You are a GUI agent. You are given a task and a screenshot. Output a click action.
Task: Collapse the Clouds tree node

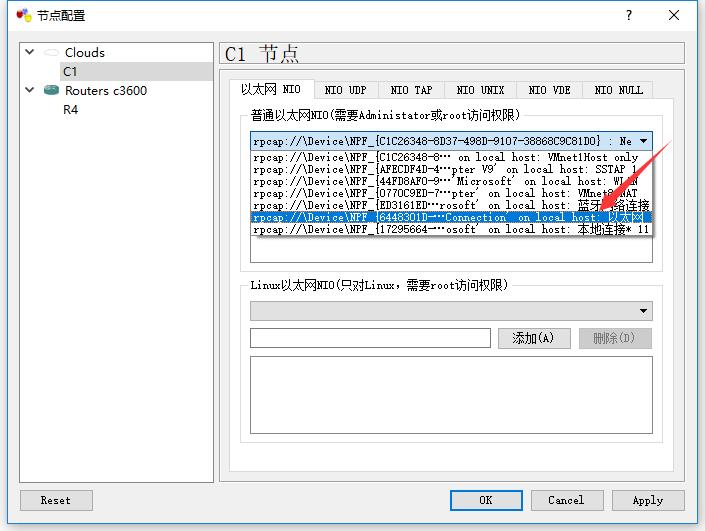coord(30,52)
